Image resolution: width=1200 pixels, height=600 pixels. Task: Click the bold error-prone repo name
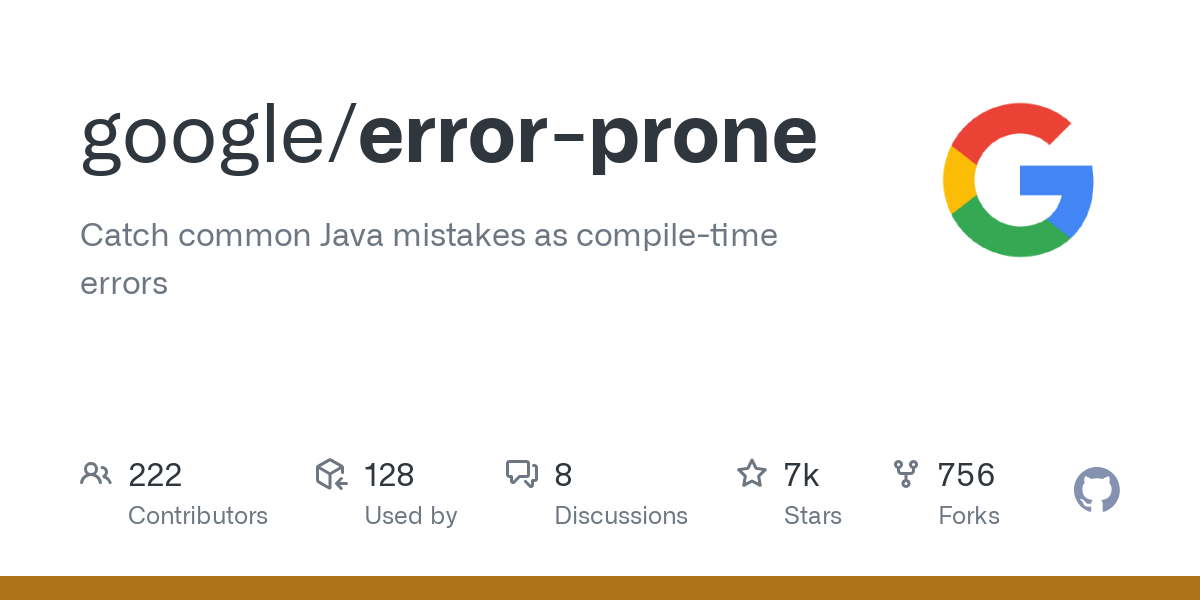[588, 140]
